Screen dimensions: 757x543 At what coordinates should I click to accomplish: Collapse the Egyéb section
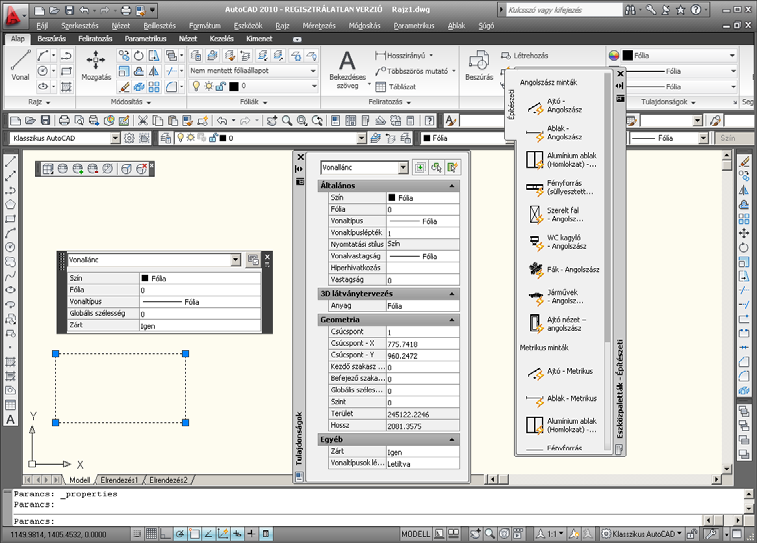pos(452,440)
